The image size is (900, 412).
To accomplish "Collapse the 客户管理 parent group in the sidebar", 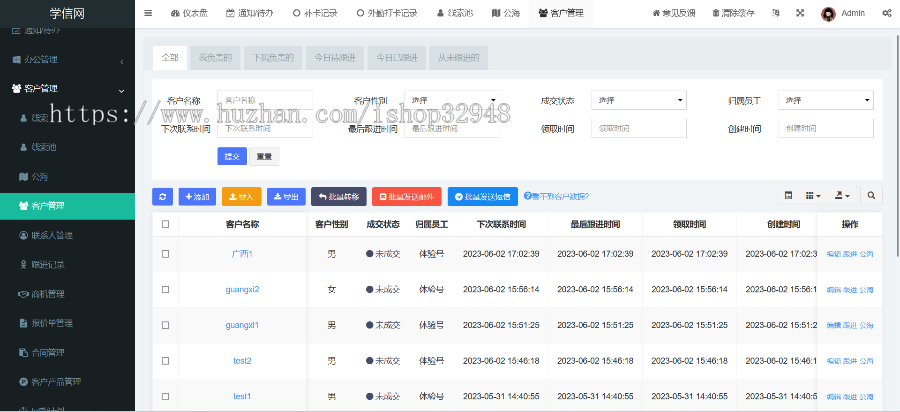I will tap(68, 89).
